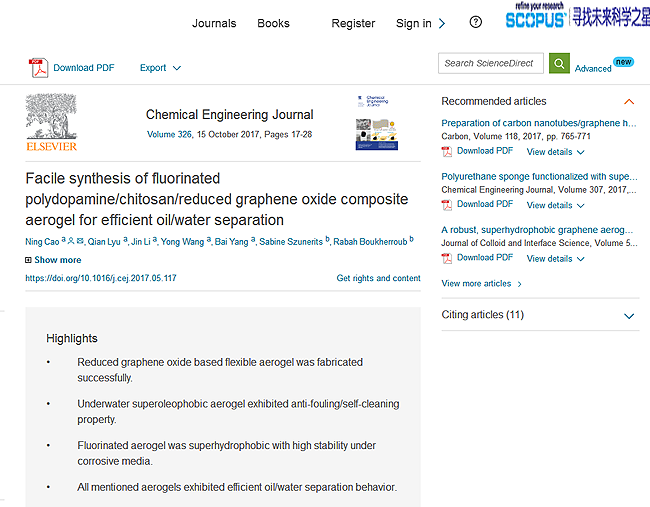Screen dimensions: 650x507
Task: Open the article DOI link
Action: (100, 278)
